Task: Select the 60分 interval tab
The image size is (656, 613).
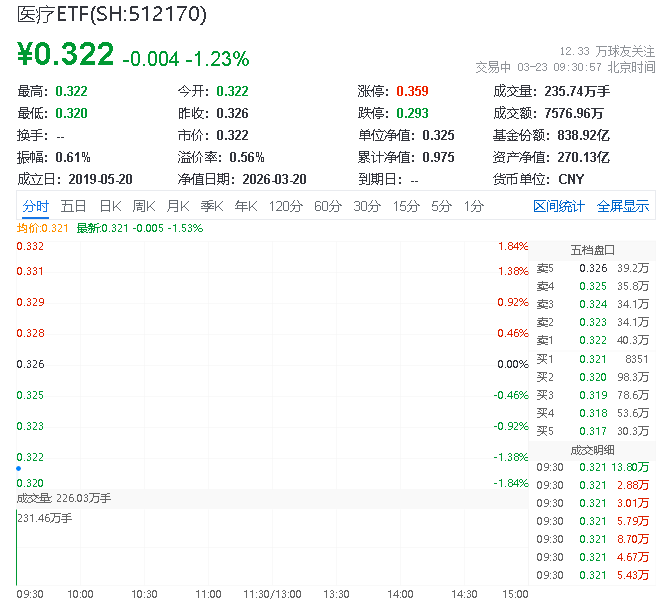Action: click(327, 206)
